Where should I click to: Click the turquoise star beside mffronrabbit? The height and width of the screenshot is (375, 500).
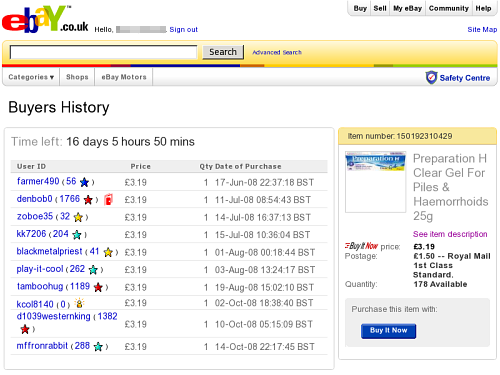[x=98, y=347]
